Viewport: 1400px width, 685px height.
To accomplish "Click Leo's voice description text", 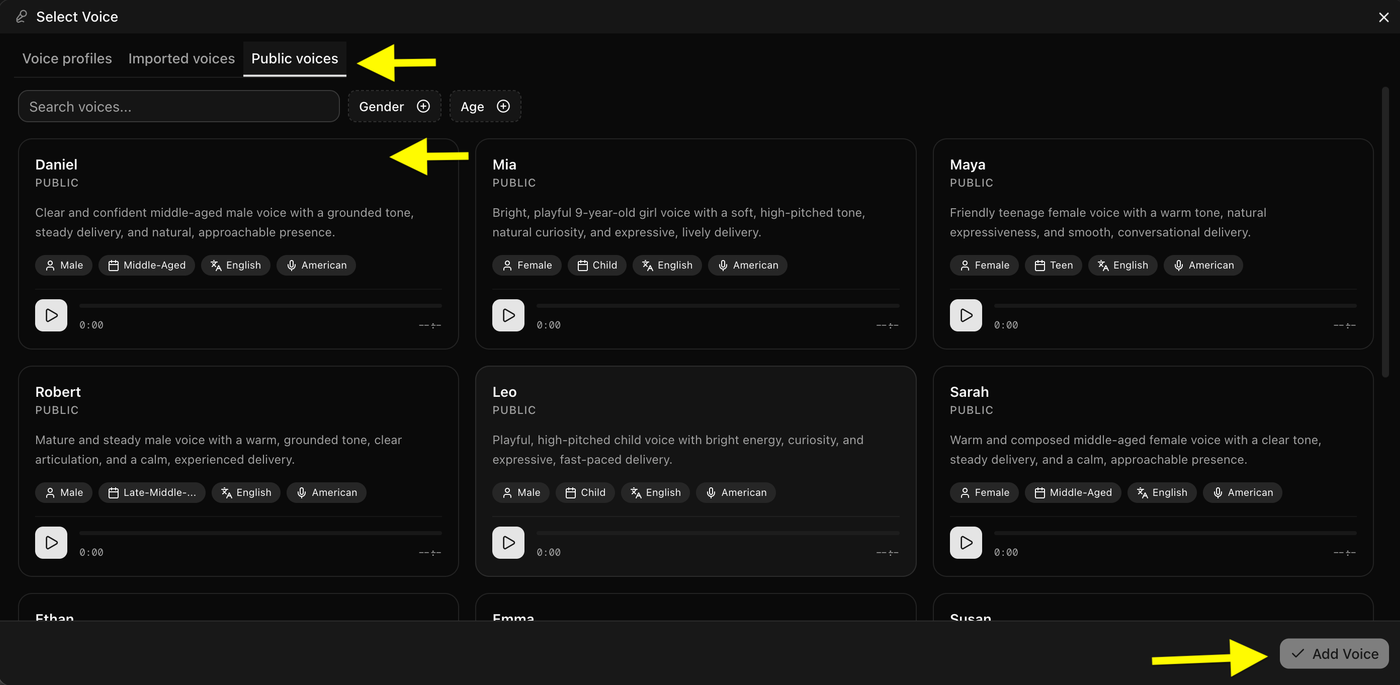I will 678,449.
